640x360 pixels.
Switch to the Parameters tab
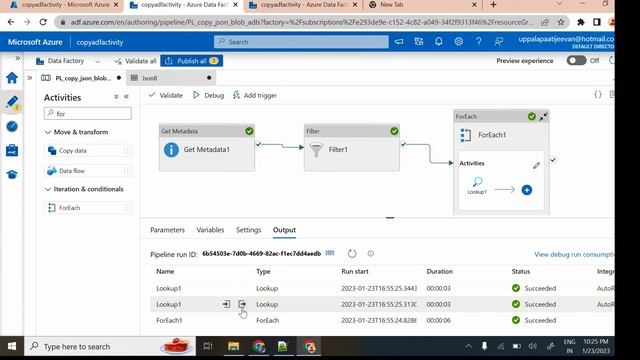(167, 230)
